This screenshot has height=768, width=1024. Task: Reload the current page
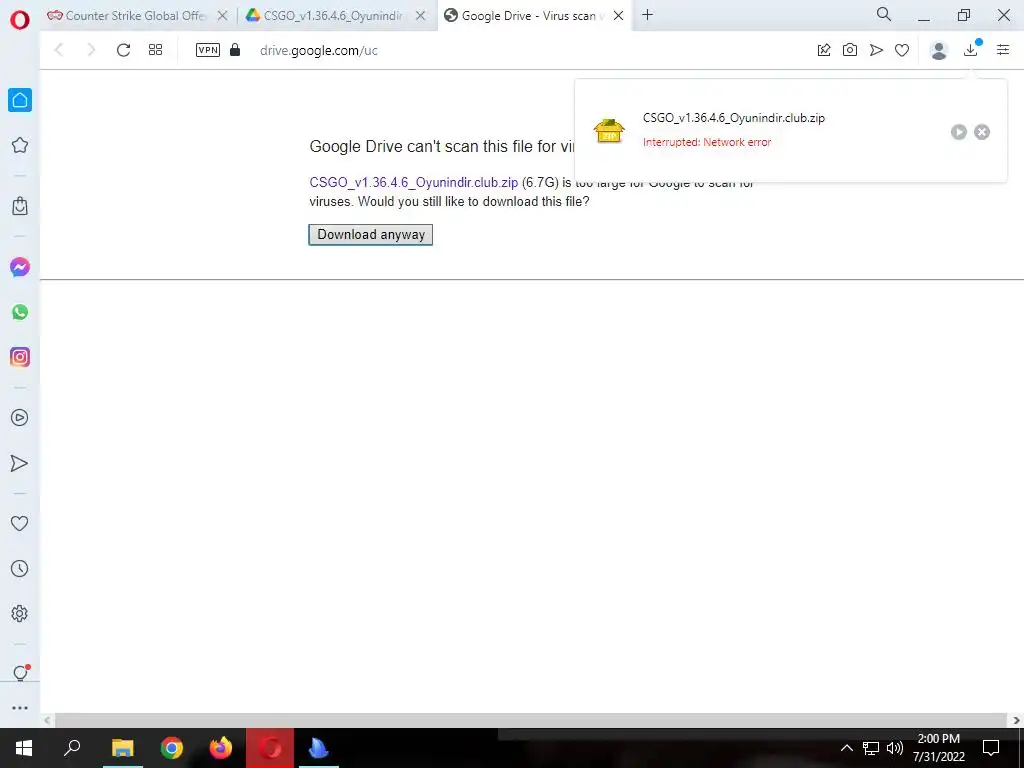[x=123, y=50]
